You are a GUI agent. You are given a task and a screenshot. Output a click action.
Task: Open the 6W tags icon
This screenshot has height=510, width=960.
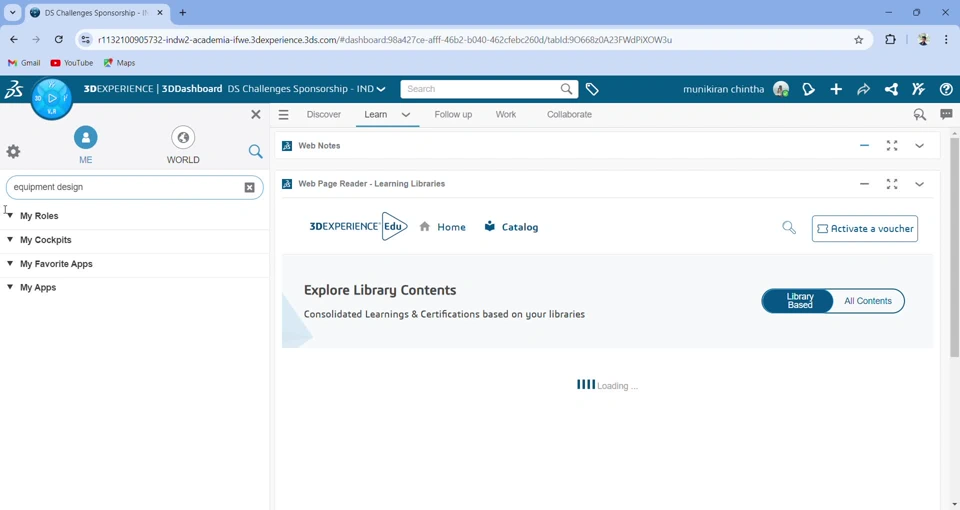click(592, 89)
